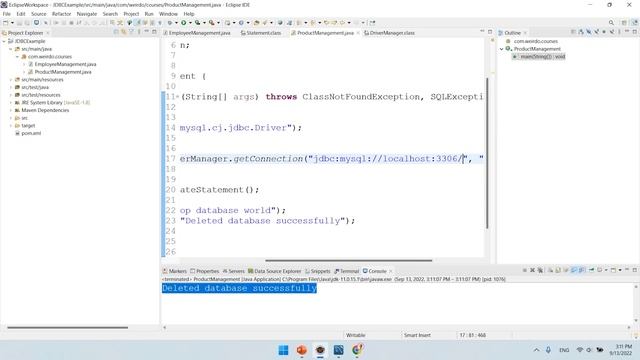640x360 pixels.
Task: Expand JRE System Library node
Action: click(11, 102)
